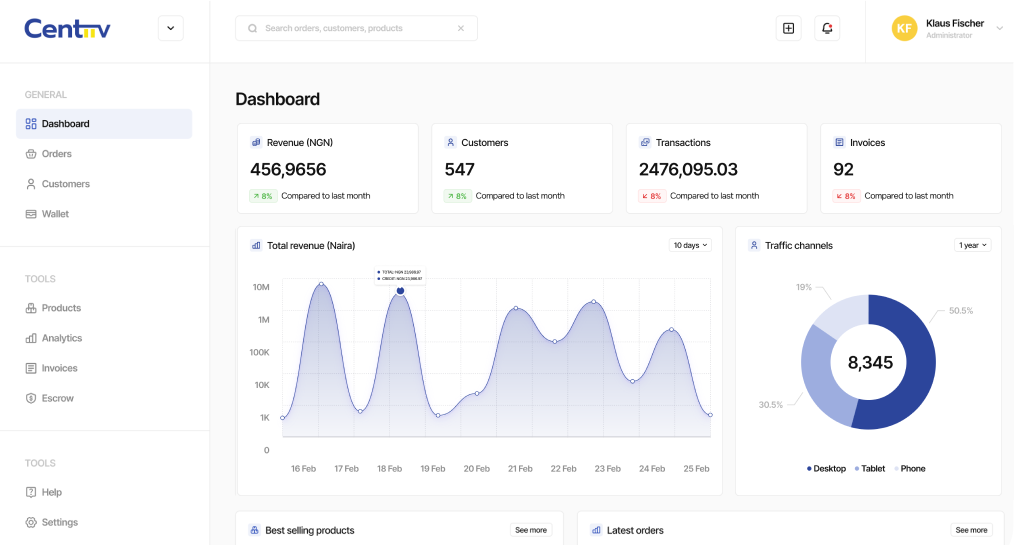Expand the dropdown next to Centiiv logo
The height and width of the screenshot is (545, 1014).
coord(170,28)
